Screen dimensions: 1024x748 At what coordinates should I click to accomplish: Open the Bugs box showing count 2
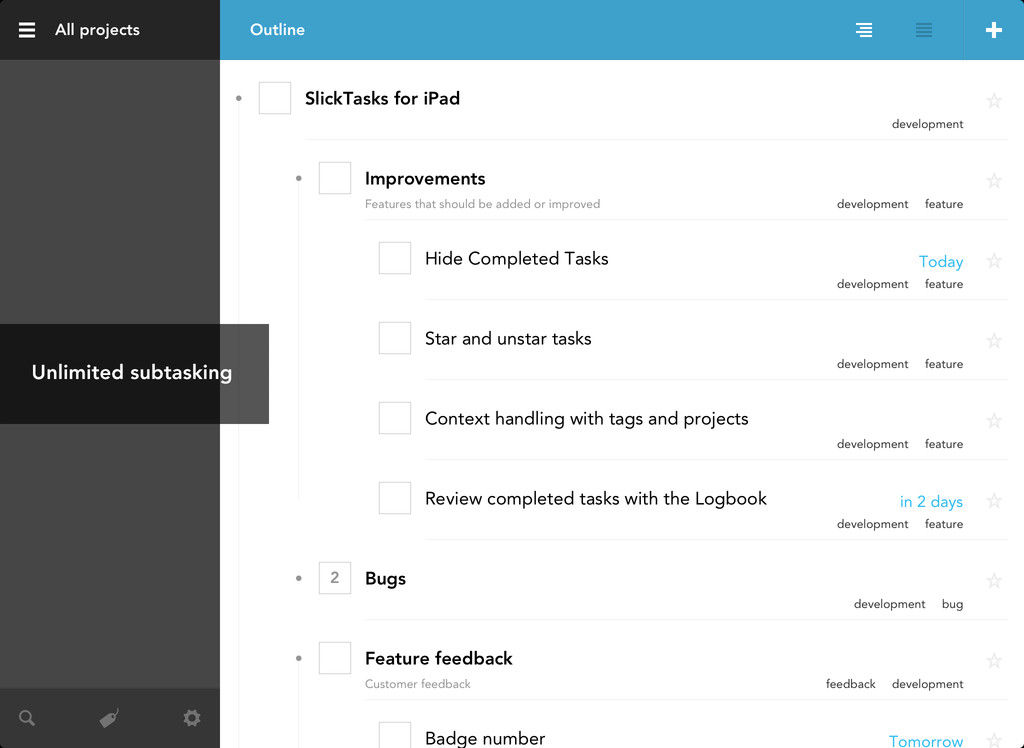point(334,578)
